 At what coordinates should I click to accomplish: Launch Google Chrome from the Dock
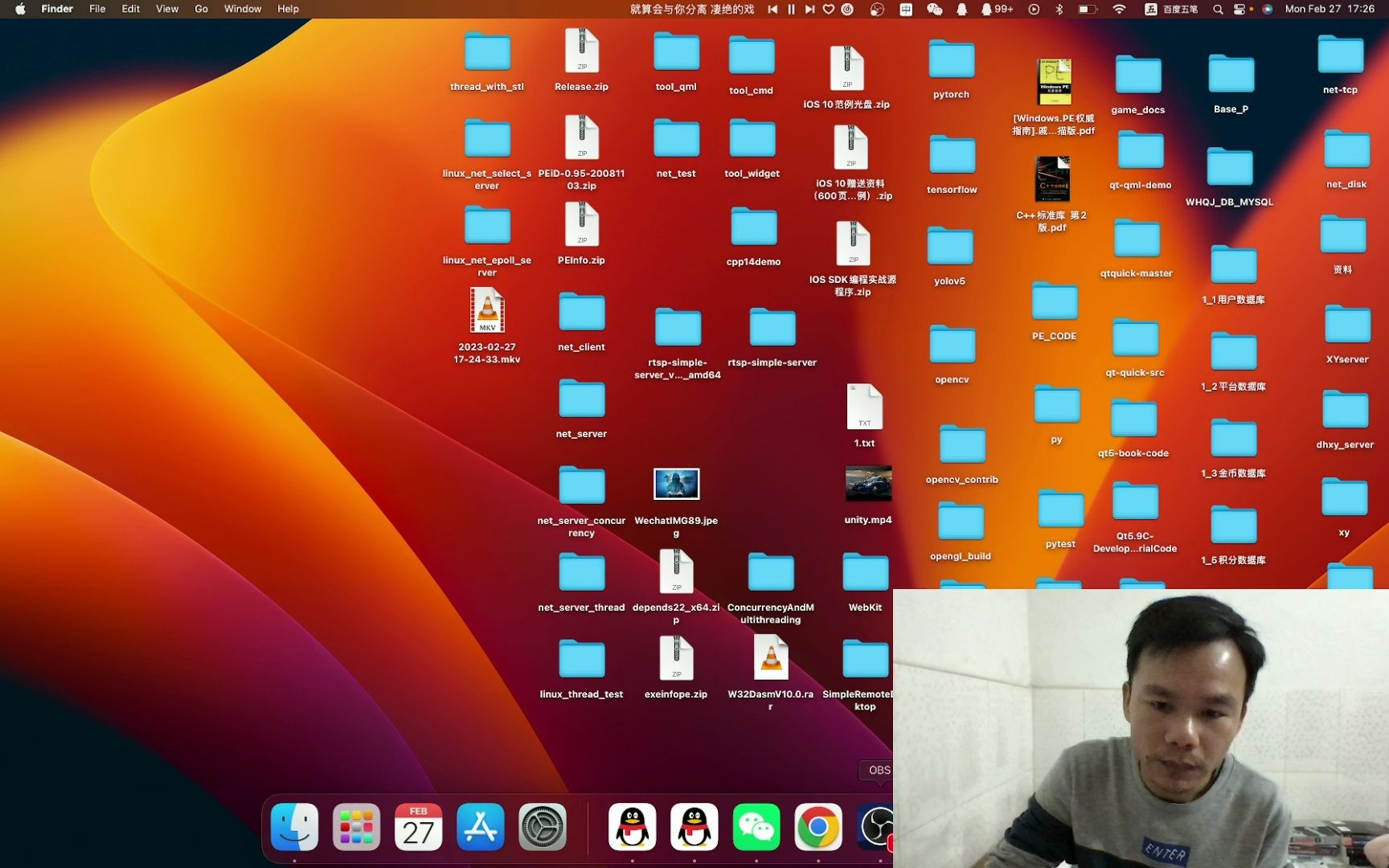pos(817,827)
